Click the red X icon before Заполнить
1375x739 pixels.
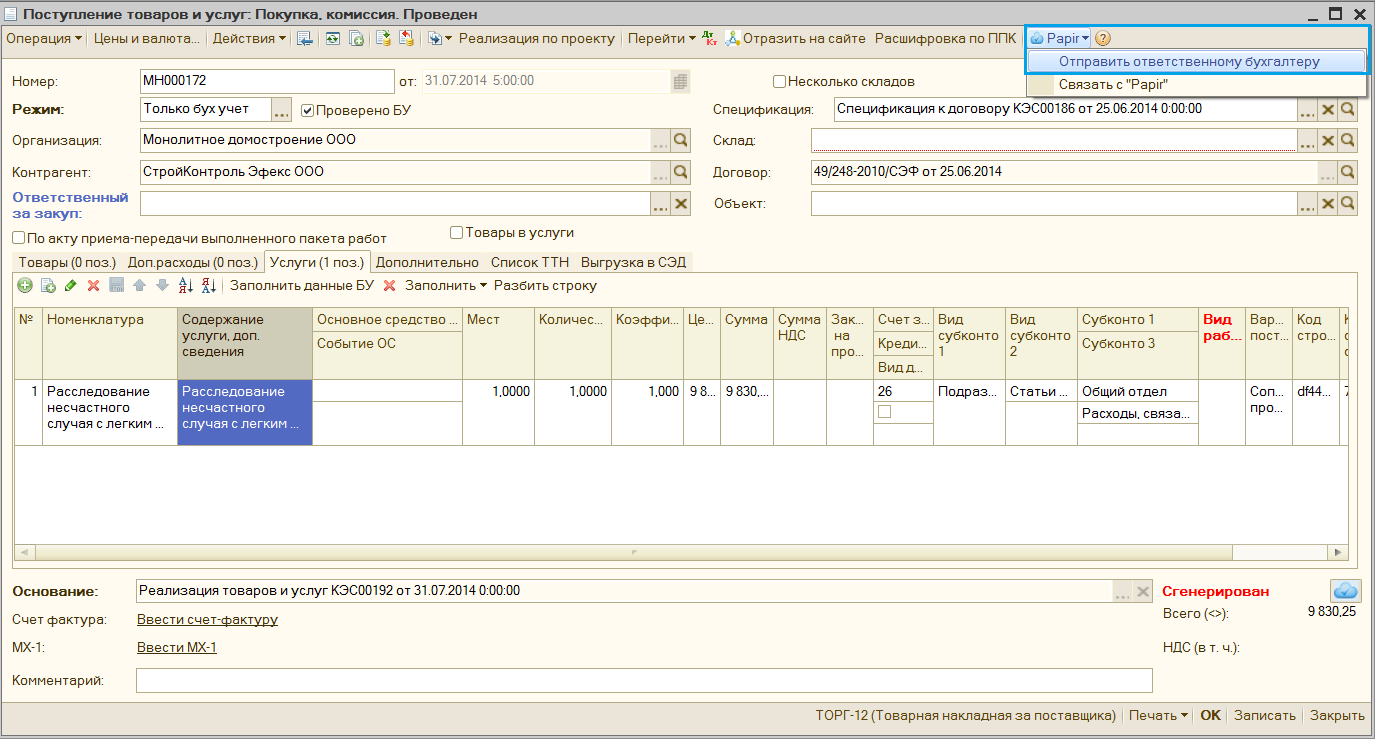click(390, 286)
